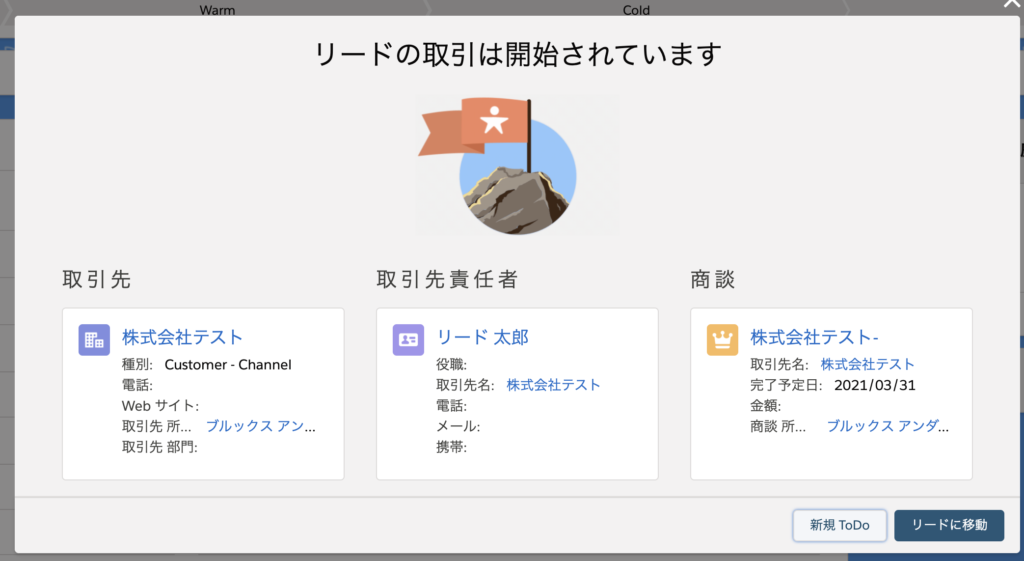Open 取引先名 link in opportunity card
The image size is (1024, 561).
867,364
